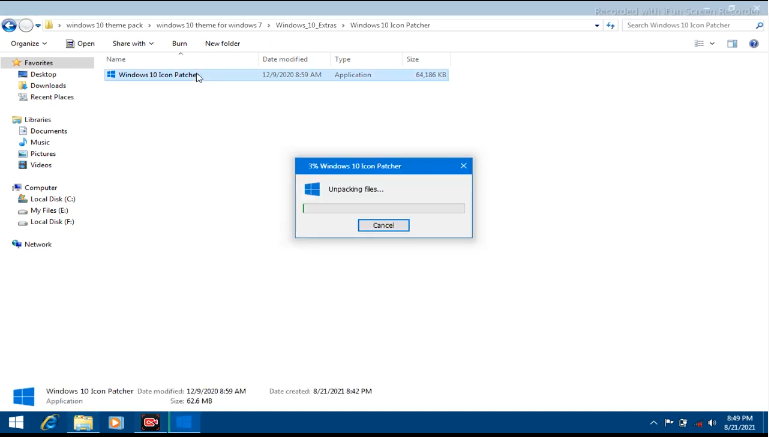Click the network tray icon
This screenshot has width=769, height=437.
[x=698, y=423]
